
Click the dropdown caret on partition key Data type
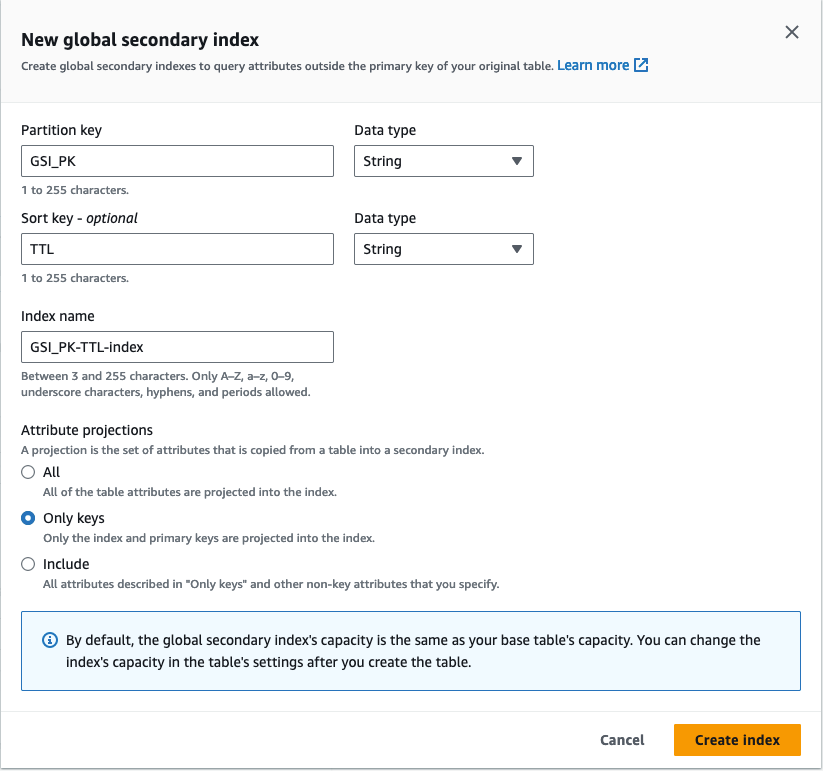(x=518, y=160)
